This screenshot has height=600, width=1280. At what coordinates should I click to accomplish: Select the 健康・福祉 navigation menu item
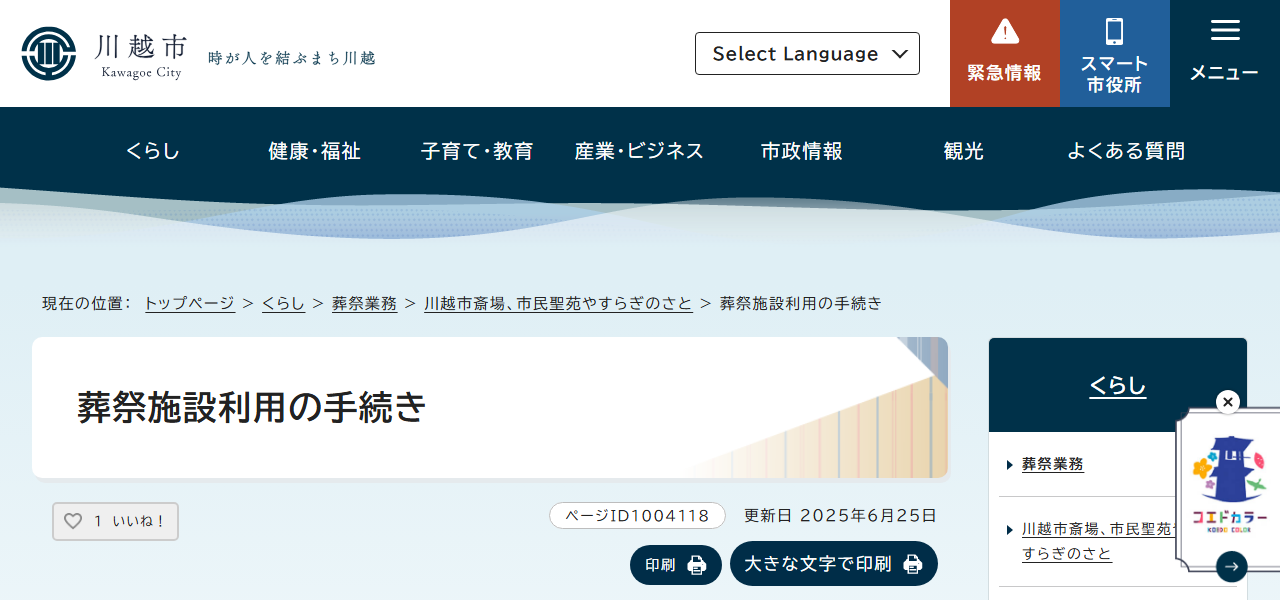tap(314, 151)
